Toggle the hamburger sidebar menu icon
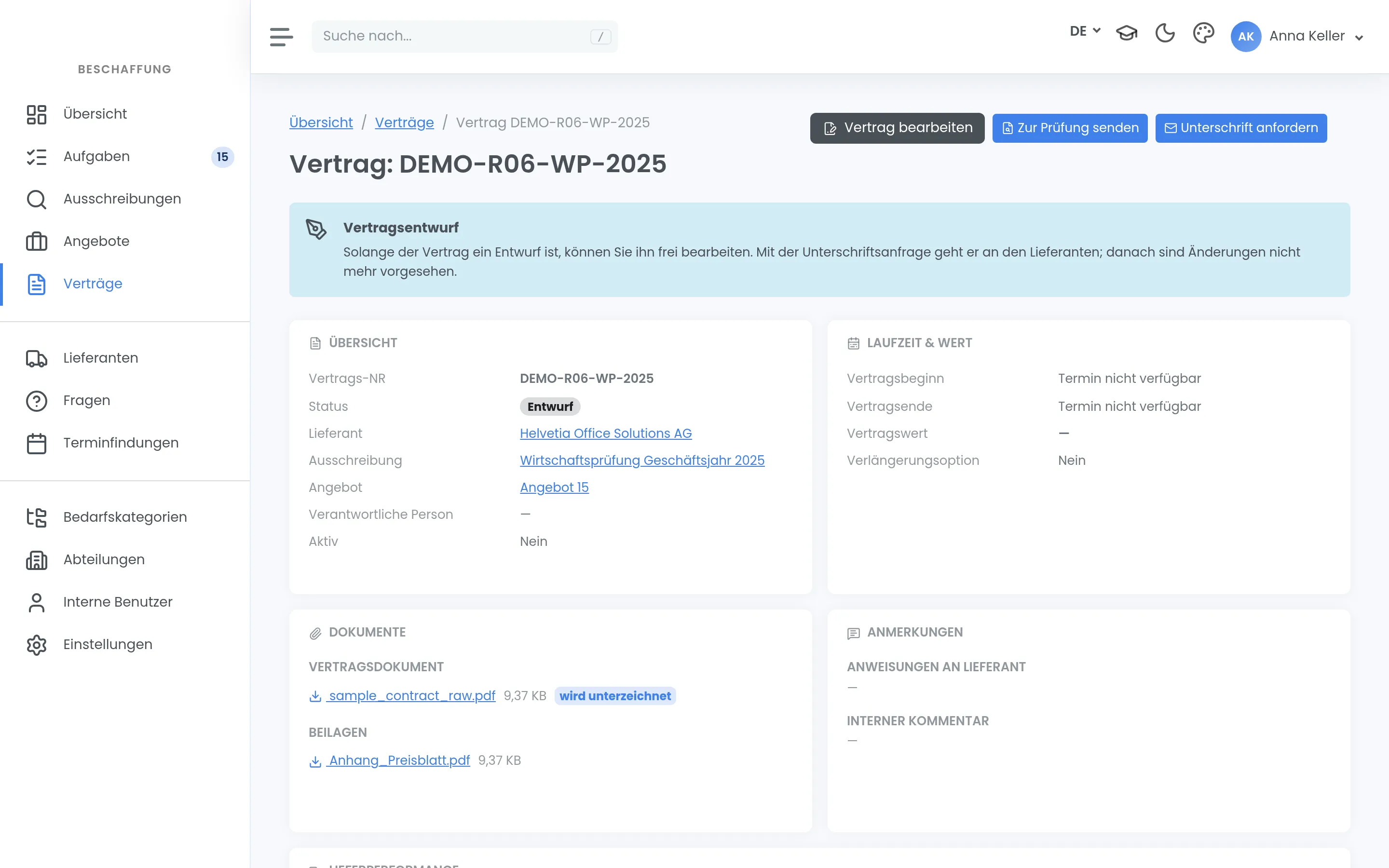Viewport: 1389px width, 868px height. 281,36
